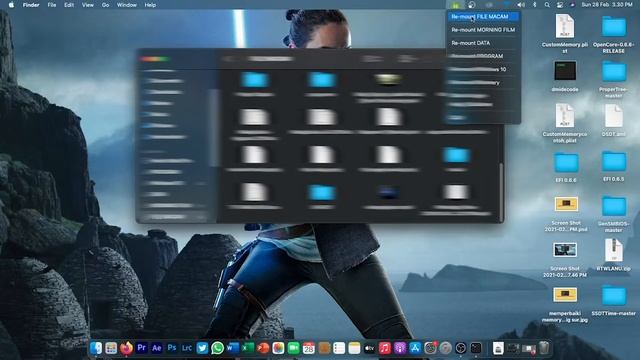Screen dimensions: 640x360
Task: Open the Window menu in the menu bar
Action: click(x=127, y=5)
